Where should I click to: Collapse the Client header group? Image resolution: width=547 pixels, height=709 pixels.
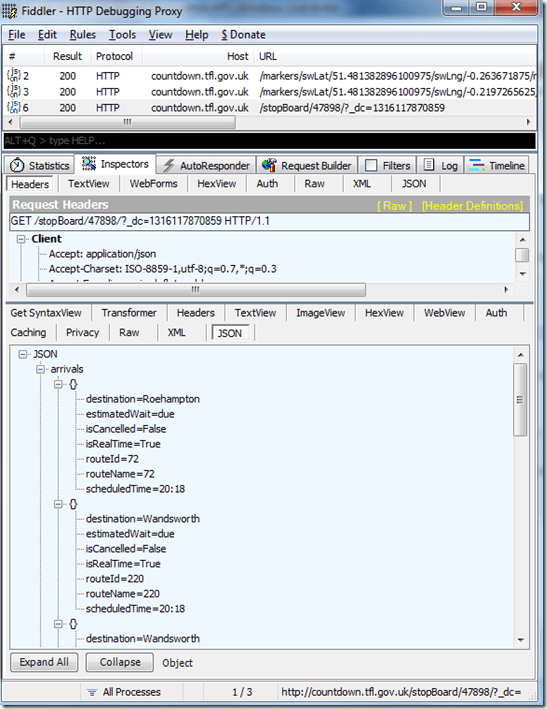[21, 239]
